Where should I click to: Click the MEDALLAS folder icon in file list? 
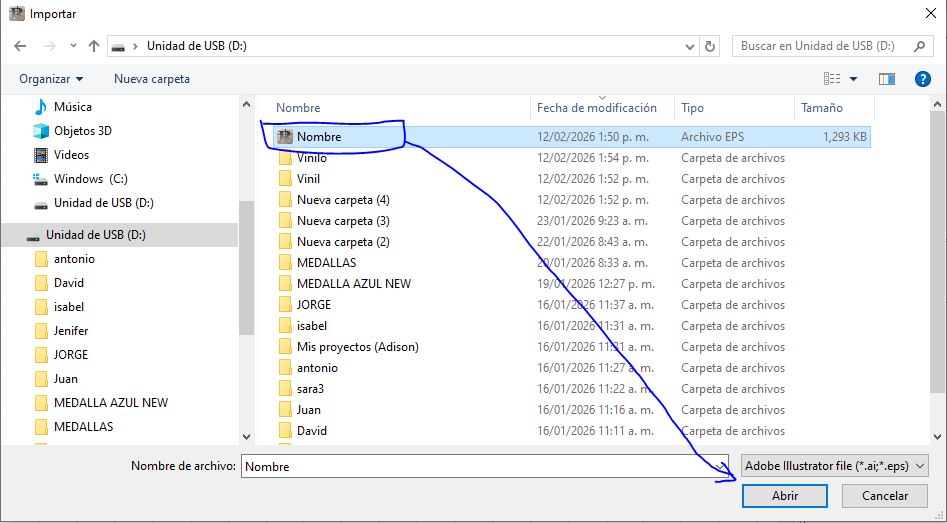[x=285, y=263]
